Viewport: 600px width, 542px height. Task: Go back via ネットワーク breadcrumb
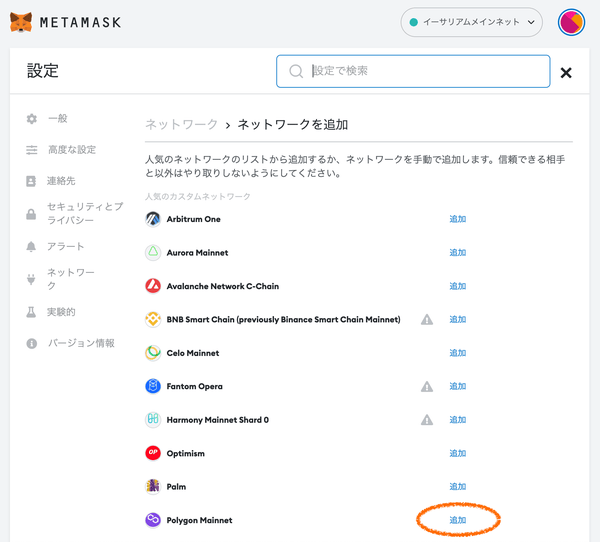181,124
